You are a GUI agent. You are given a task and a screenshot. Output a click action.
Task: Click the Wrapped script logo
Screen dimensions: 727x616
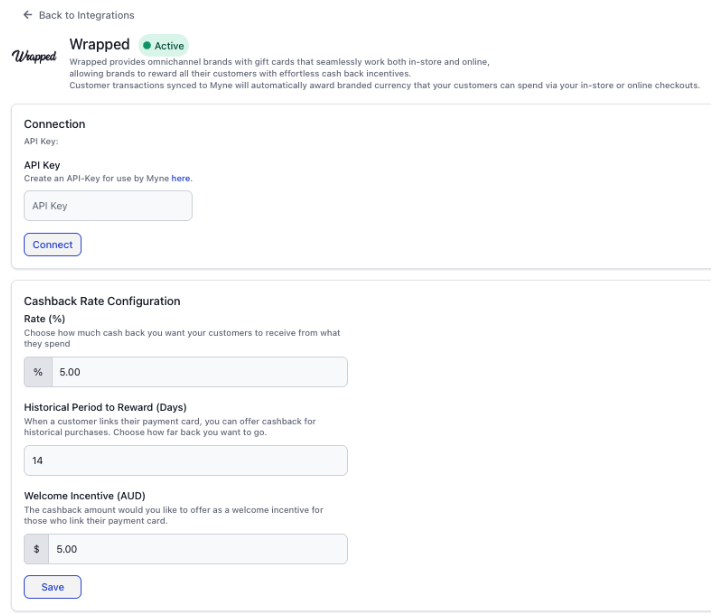click(x=34, y=57)
